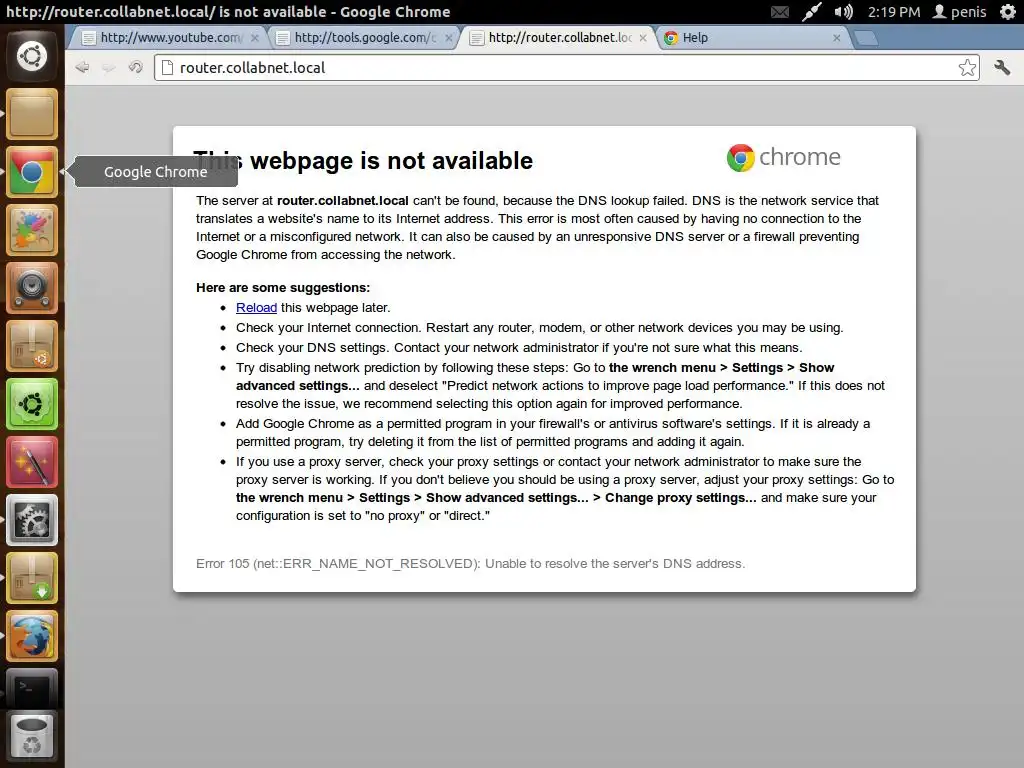Open the mail indicator in top panel
This screenshot has height=768, width=1024.
click(780, 12)
